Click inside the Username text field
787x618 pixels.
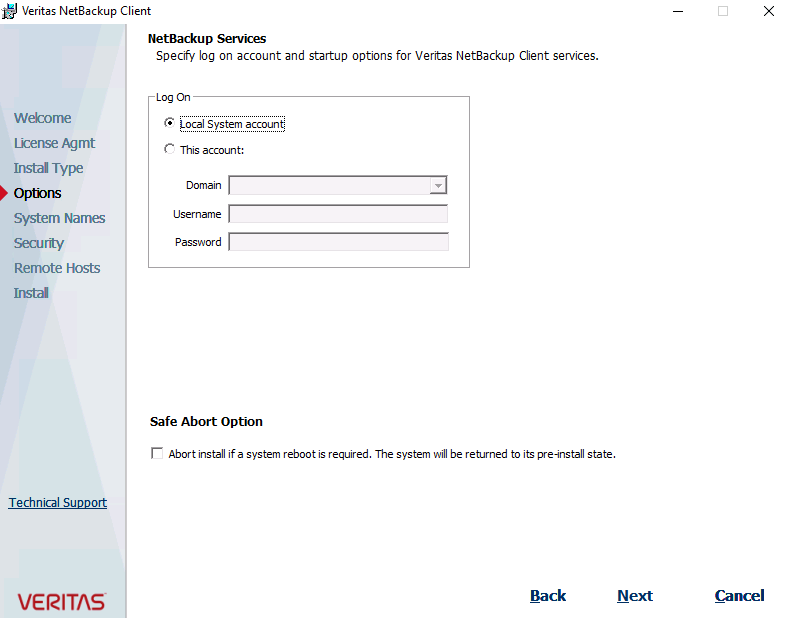coord(338,214)
